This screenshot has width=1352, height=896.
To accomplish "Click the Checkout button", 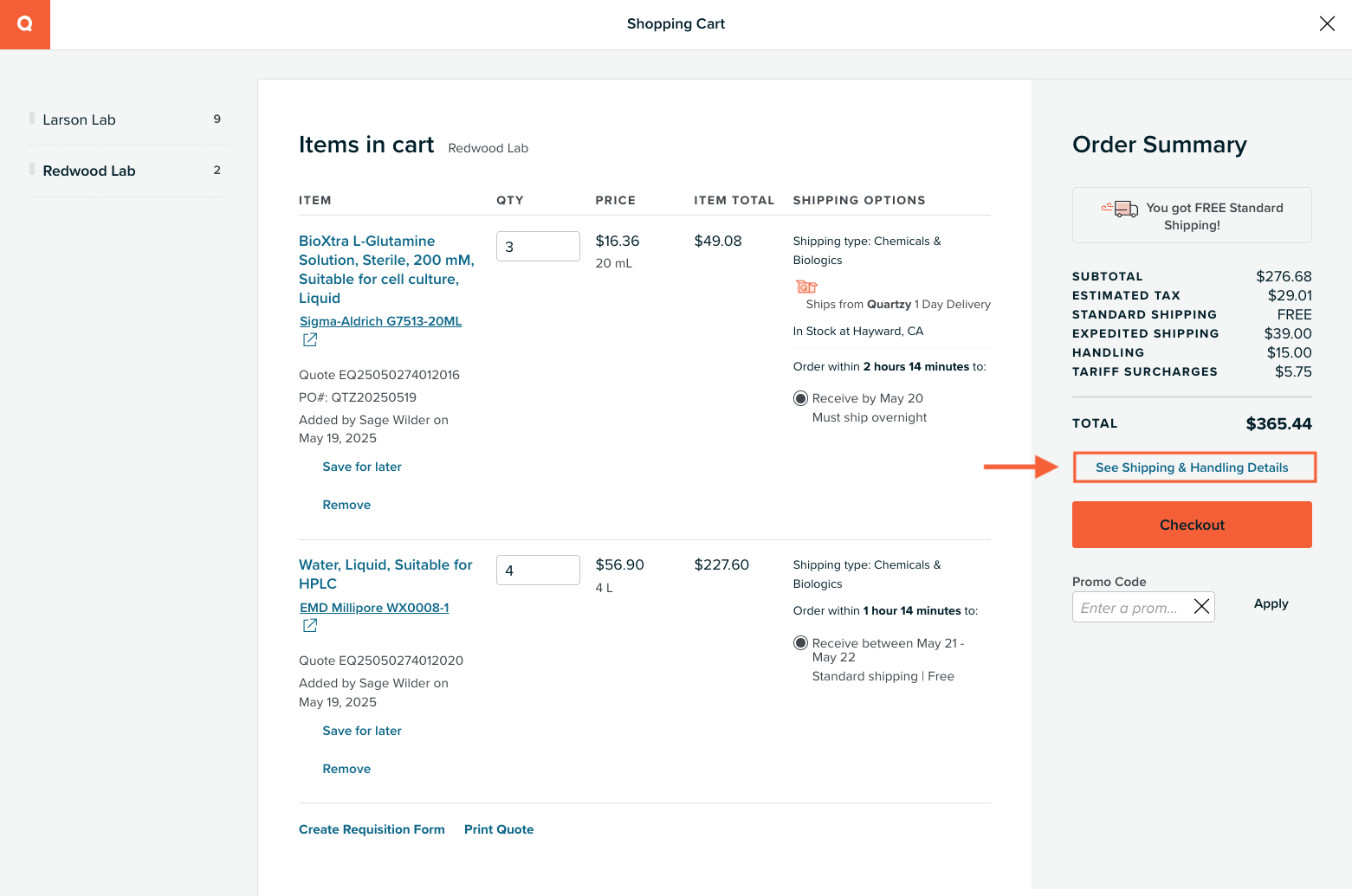I will tap(1192, 525).
